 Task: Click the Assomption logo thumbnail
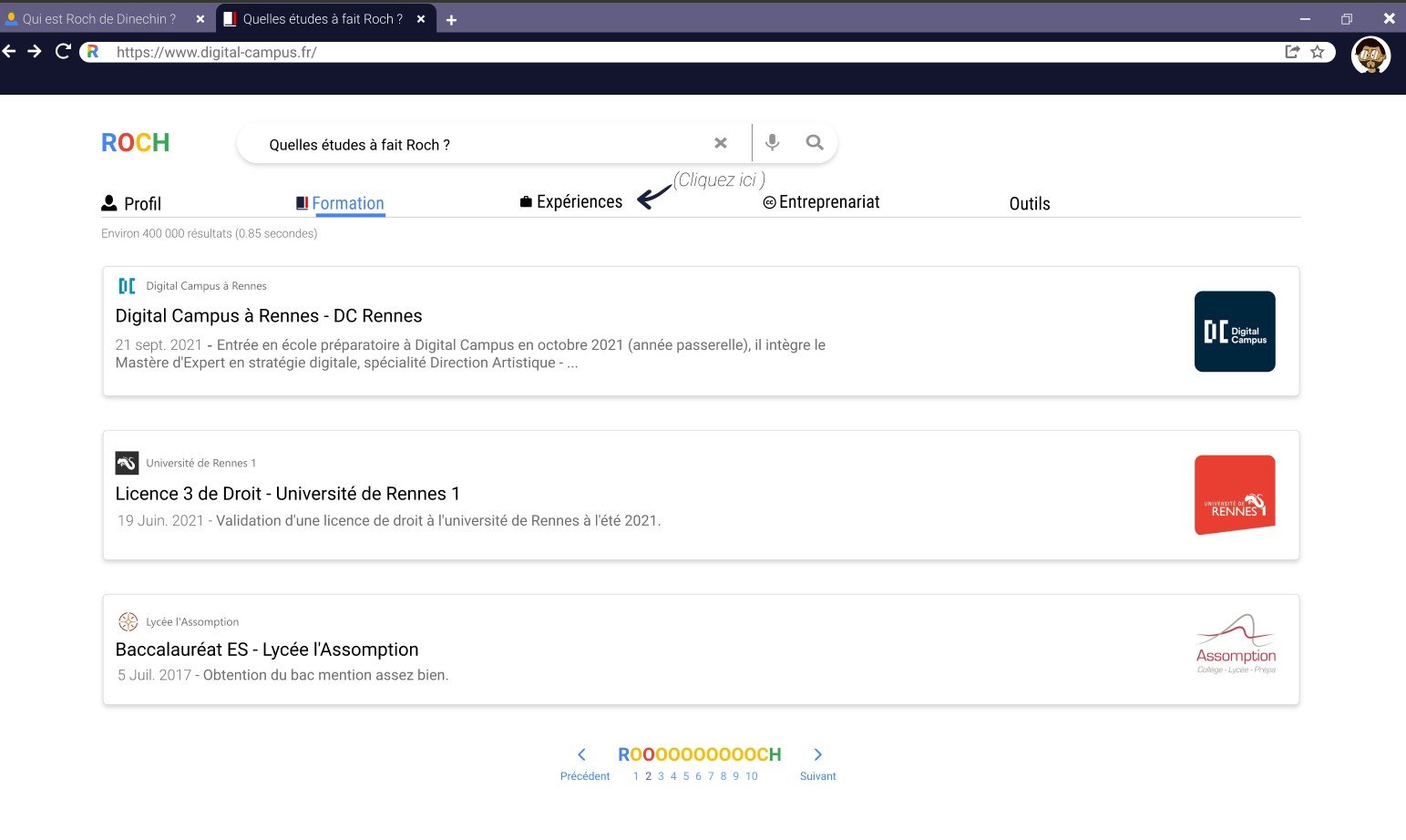(x=1236, y=644)
